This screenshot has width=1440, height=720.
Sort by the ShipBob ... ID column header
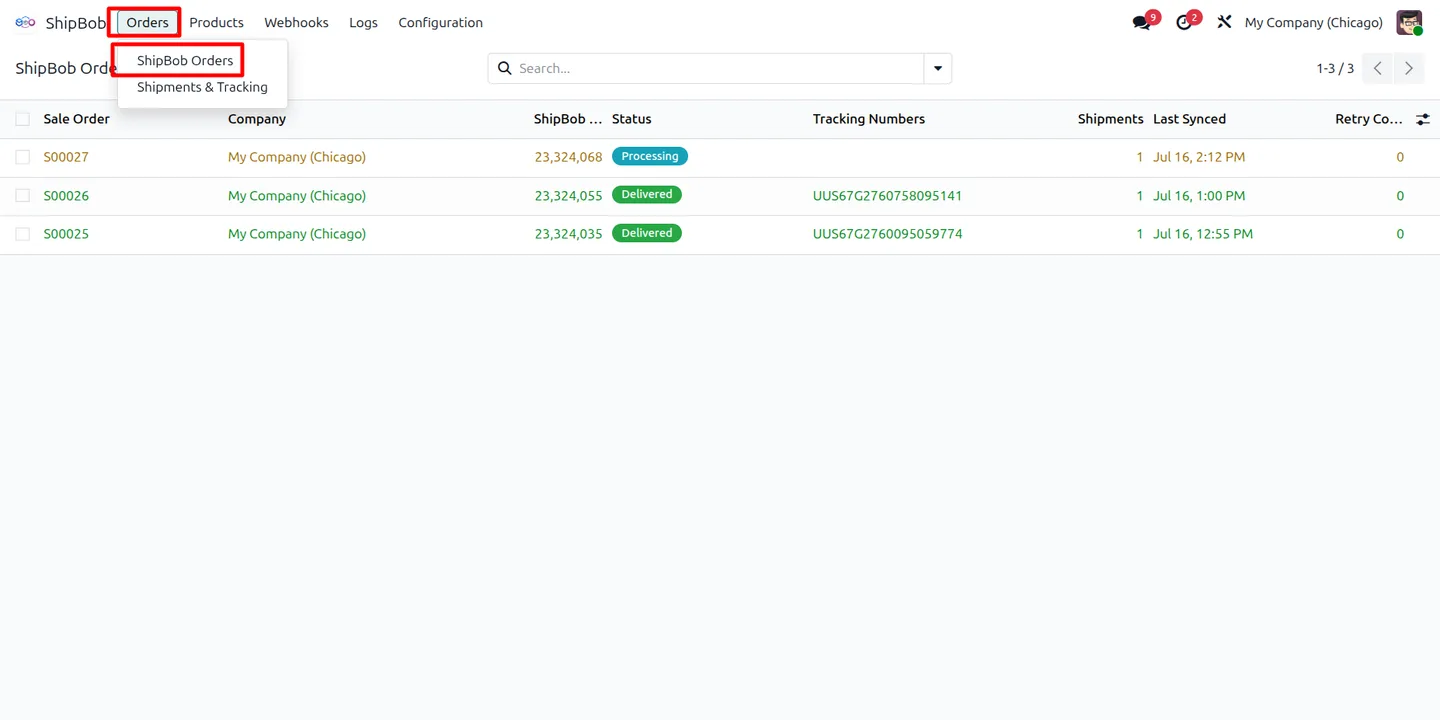[568, 119]
